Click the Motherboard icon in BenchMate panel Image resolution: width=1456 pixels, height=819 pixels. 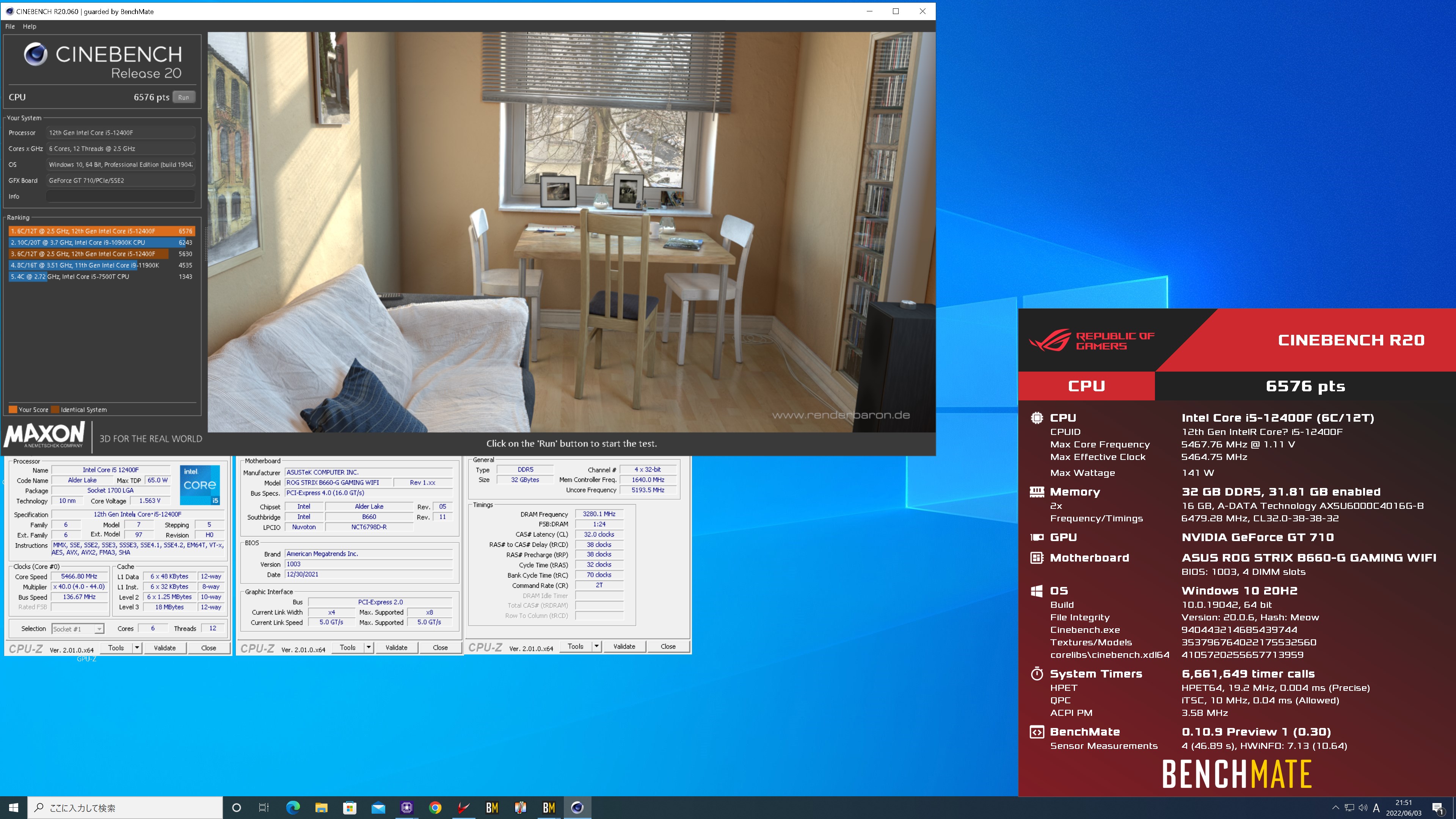point(1037,558)
